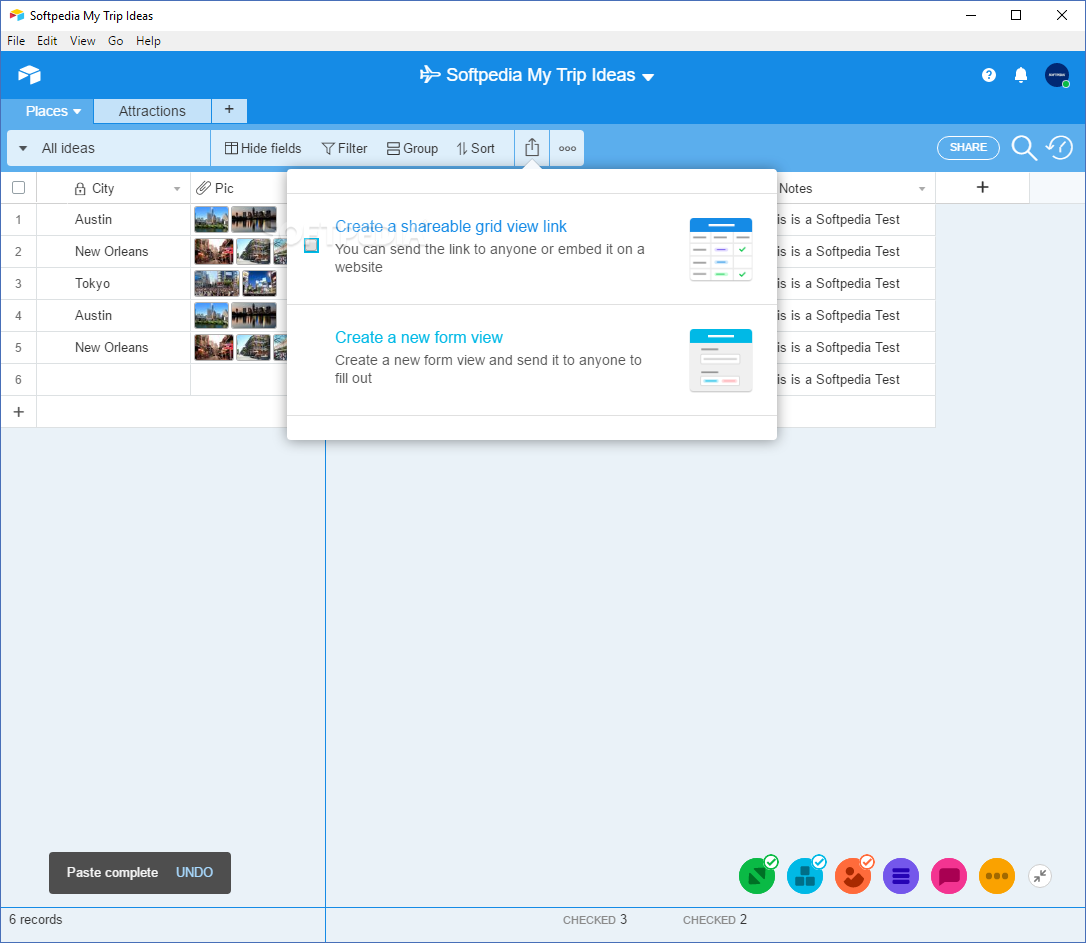Open Austin row 1 first picture
1086x943 pixels.
[x=211, y=219]
